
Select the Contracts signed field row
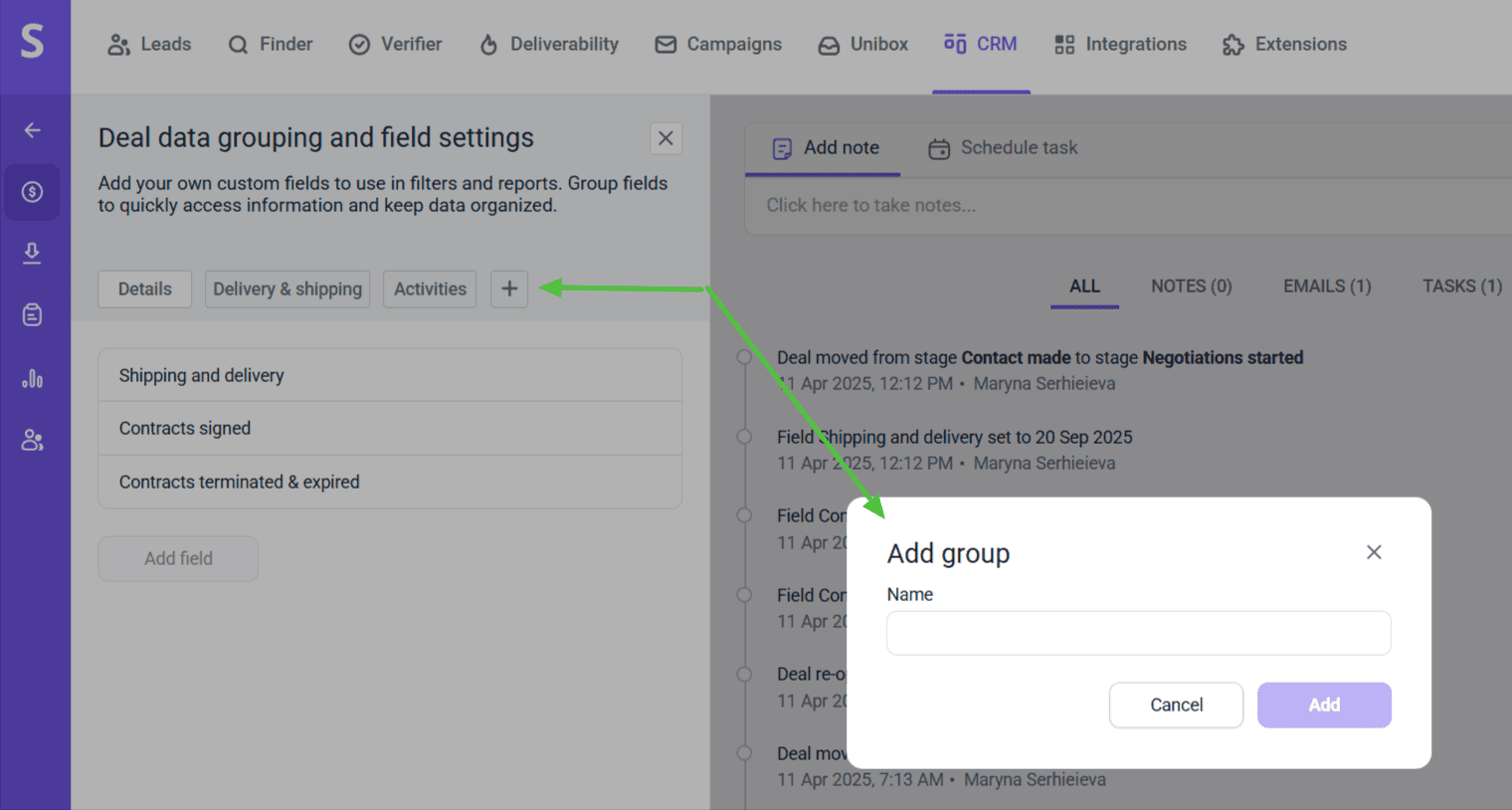389,429
